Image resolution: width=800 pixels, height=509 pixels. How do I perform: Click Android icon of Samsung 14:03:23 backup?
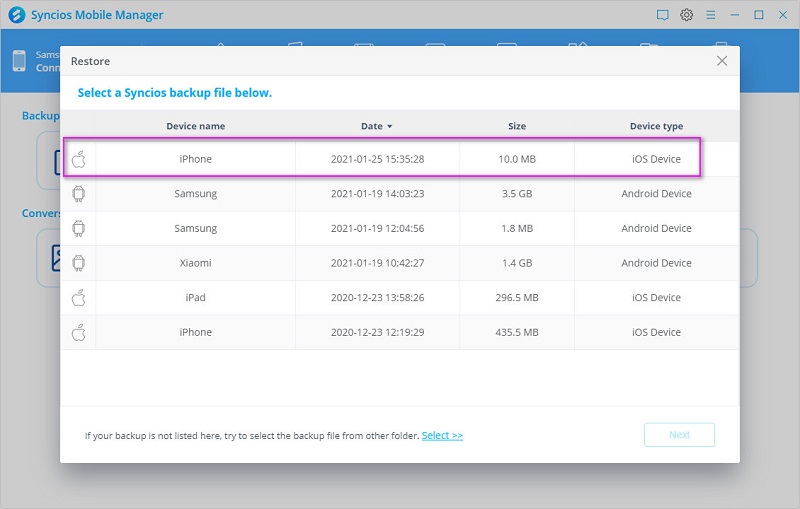click(x=79, y=194)
